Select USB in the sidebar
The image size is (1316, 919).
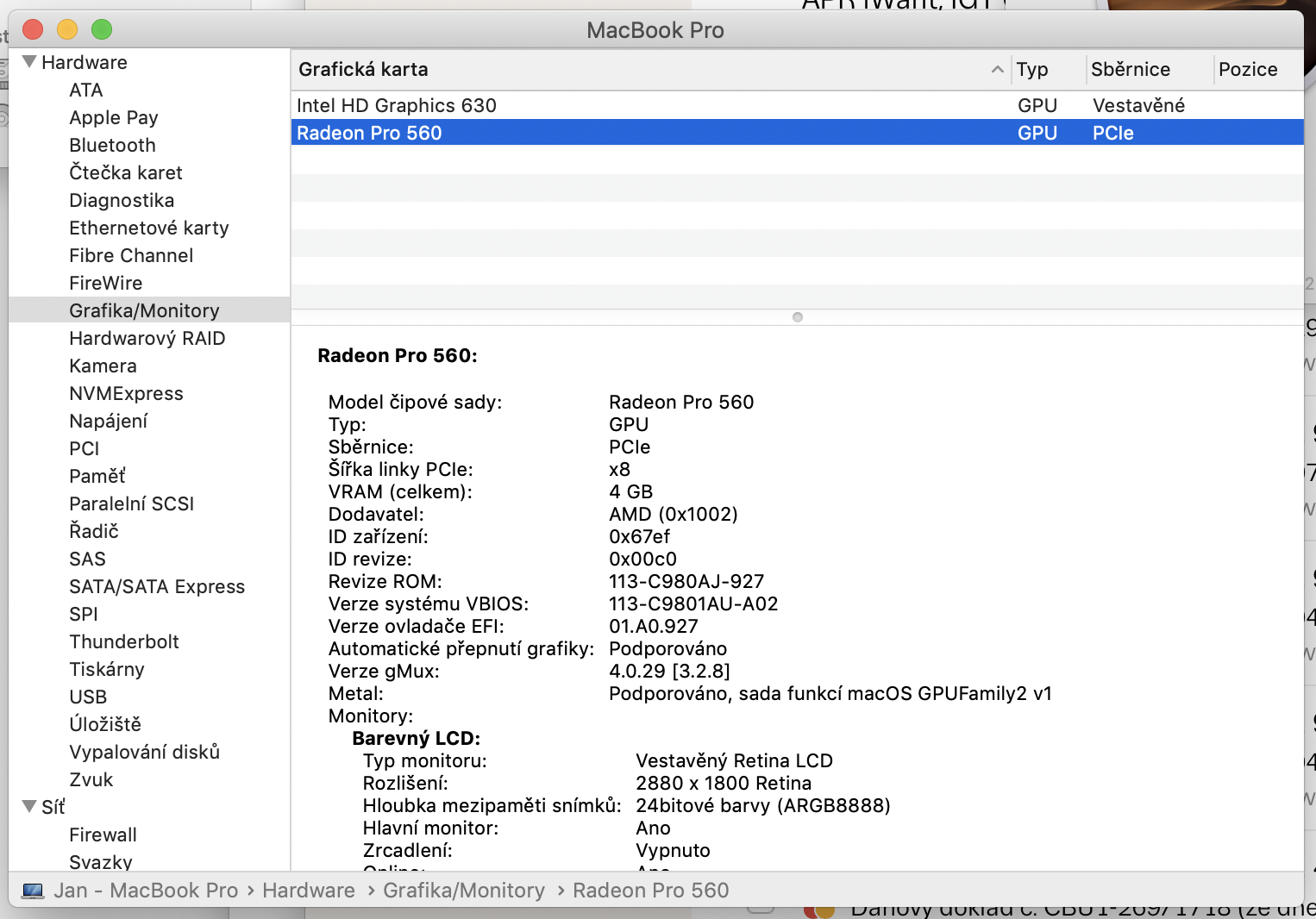[88, 697]
